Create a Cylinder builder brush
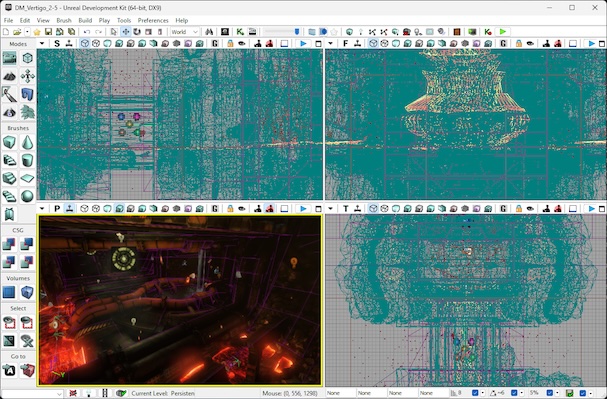 point(27,160)
